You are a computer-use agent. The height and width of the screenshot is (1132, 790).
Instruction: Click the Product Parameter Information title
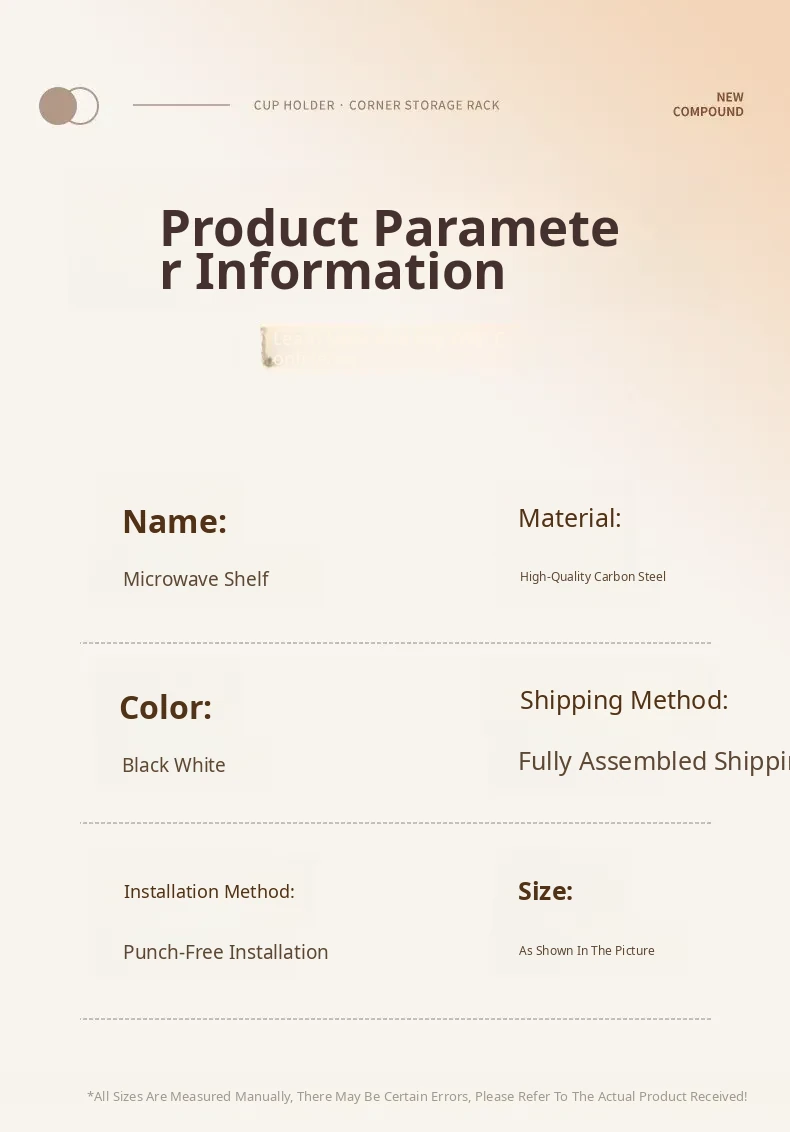tap(389, 249)
